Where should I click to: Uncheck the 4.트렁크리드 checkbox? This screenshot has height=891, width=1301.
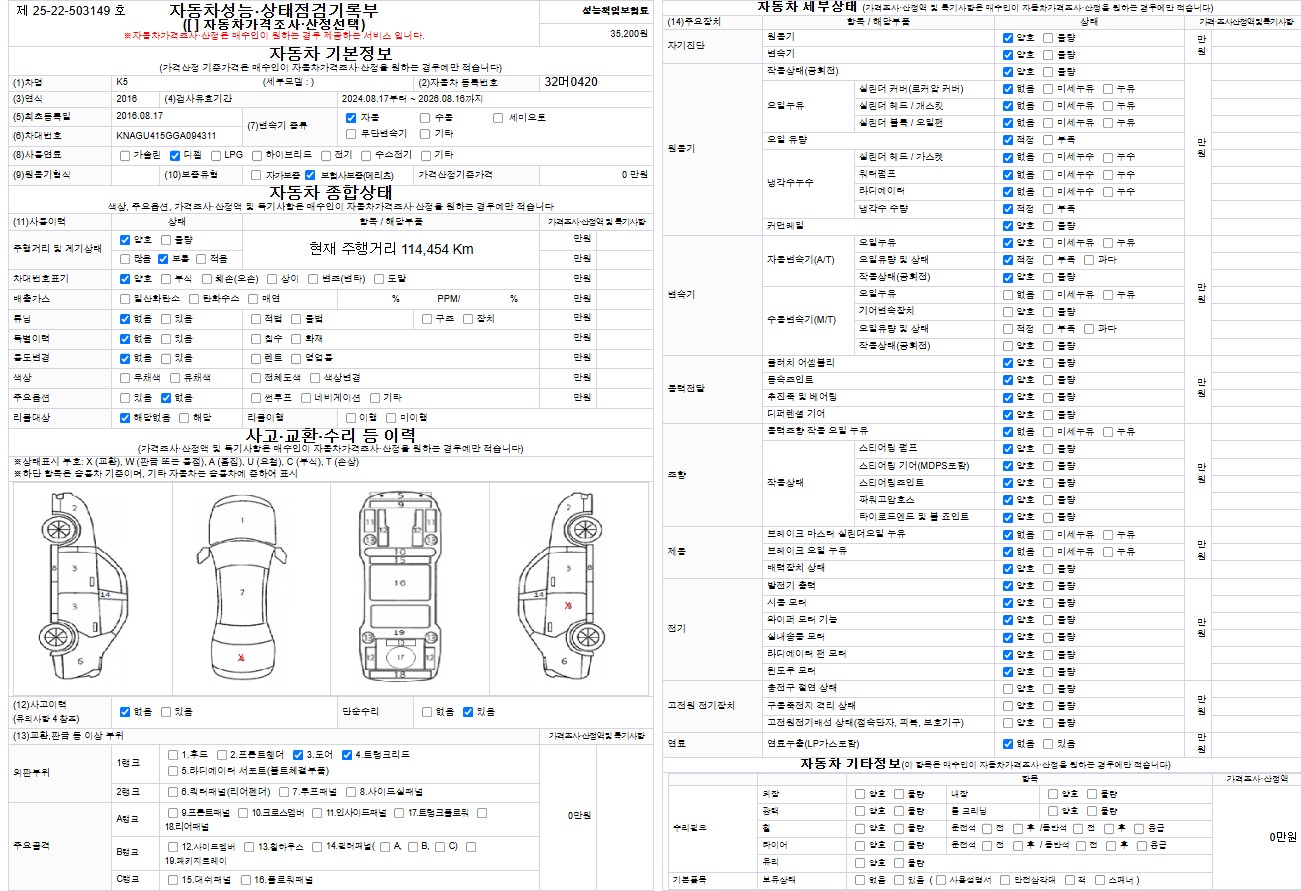pyautogui.click(x=347, y=755)
